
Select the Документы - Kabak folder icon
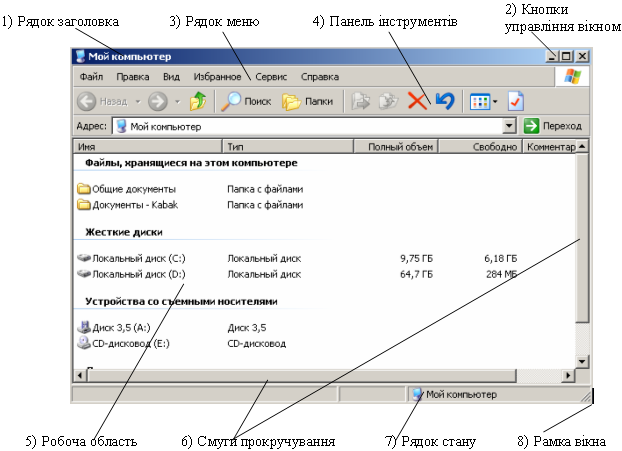coord(83,204)
